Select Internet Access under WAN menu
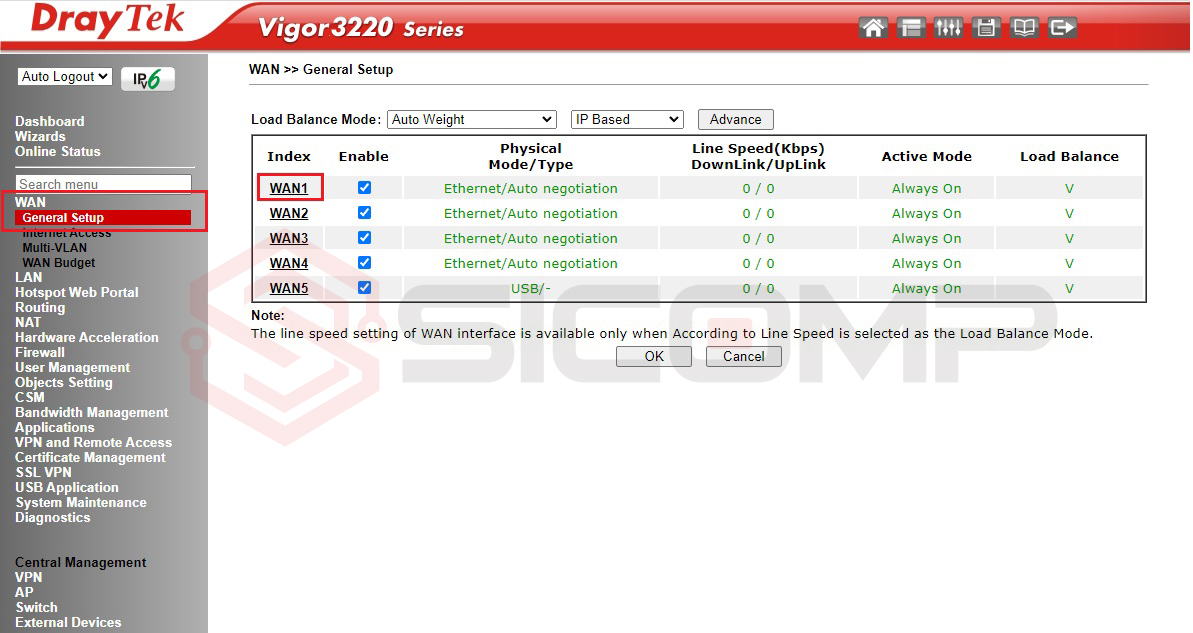 [x=67, y=233]
